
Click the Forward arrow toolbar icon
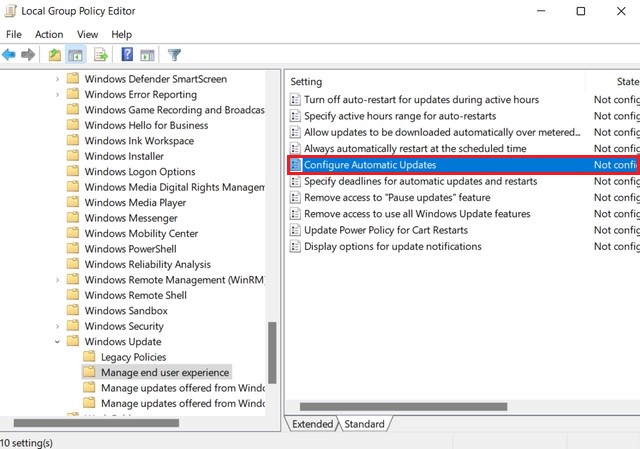(28, 54)
